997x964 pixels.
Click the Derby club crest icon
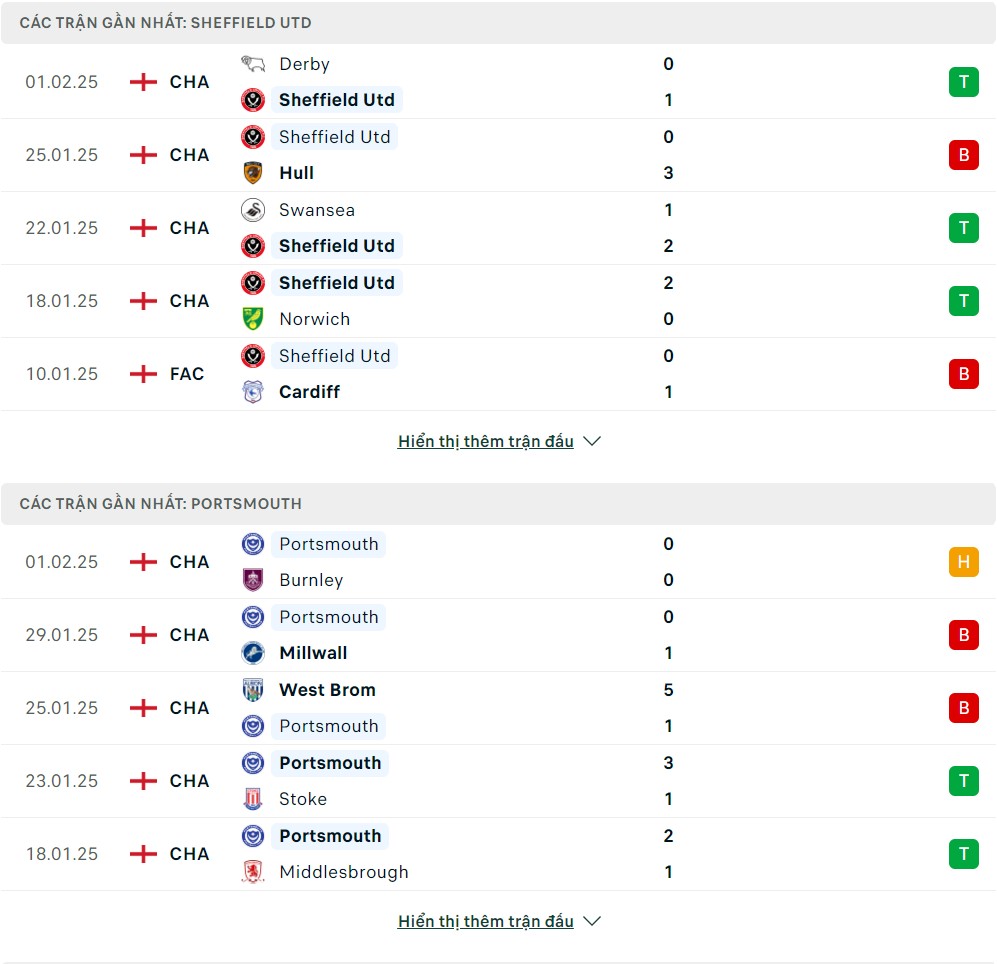[x=253, y=64]
